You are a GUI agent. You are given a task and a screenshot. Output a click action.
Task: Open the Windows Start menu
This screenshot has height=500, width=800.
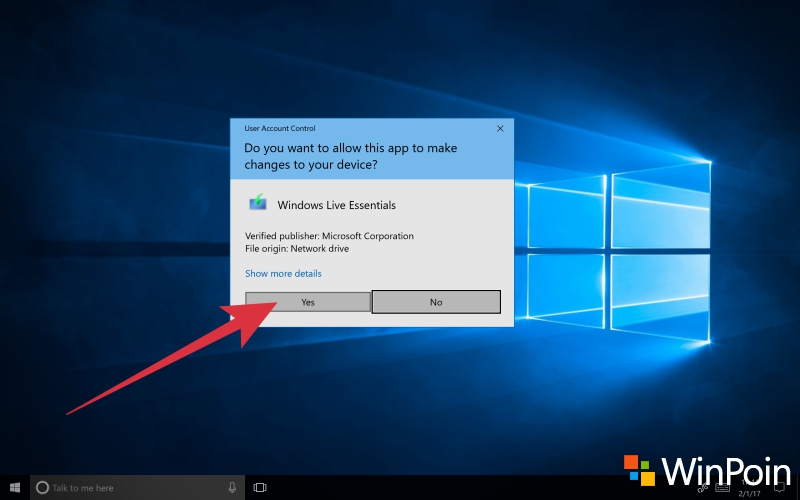point(15,487)
